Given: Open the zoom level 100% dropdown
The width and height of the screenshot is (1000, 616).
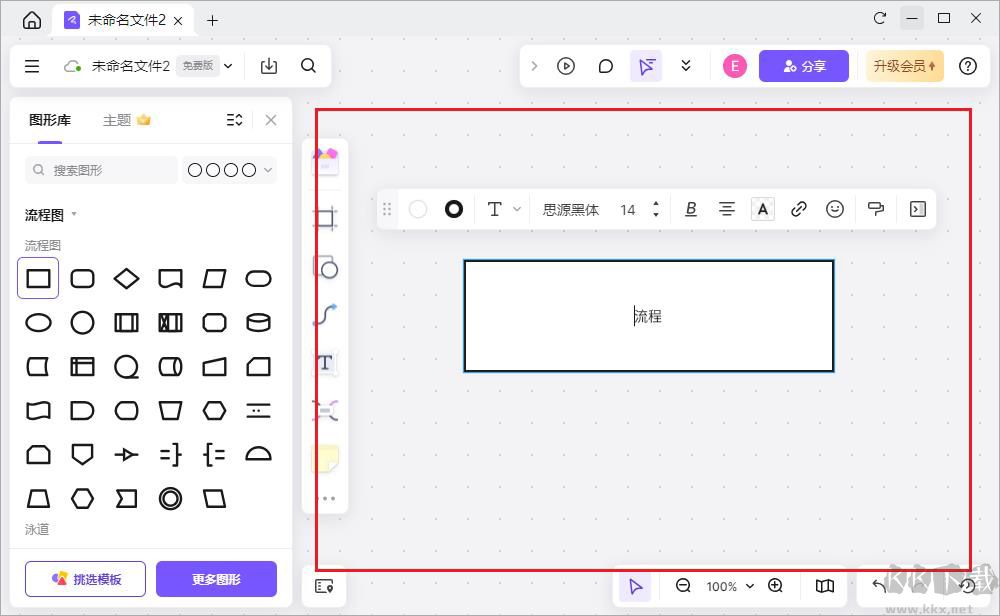Looking at the screenshot, I should 729,587.
